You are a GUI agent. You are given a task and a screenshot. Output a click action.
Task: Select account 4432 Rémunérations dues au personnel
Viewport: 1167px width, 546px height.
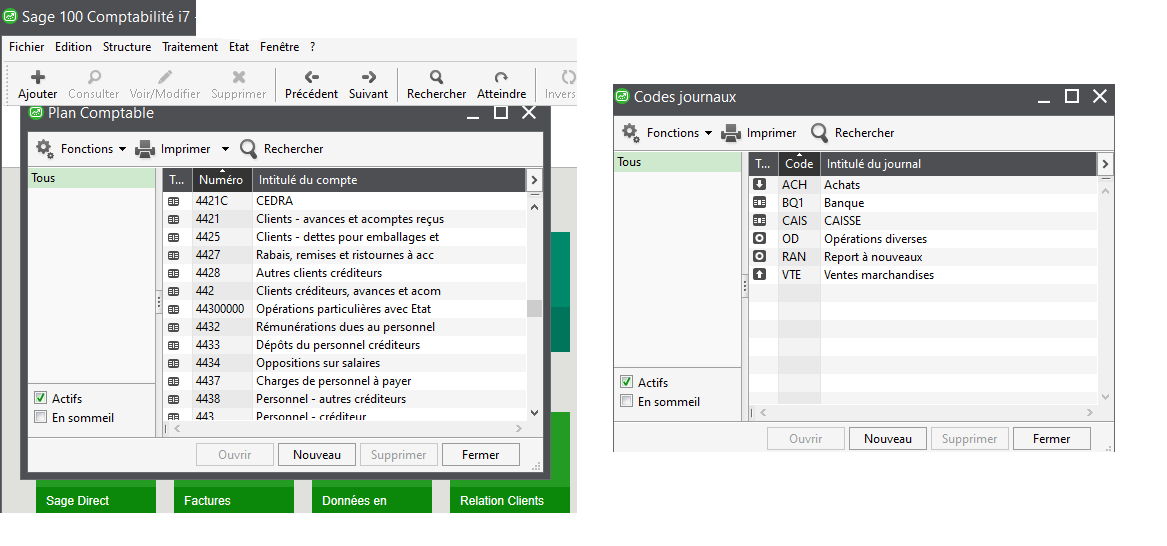[x=345, y=327]
